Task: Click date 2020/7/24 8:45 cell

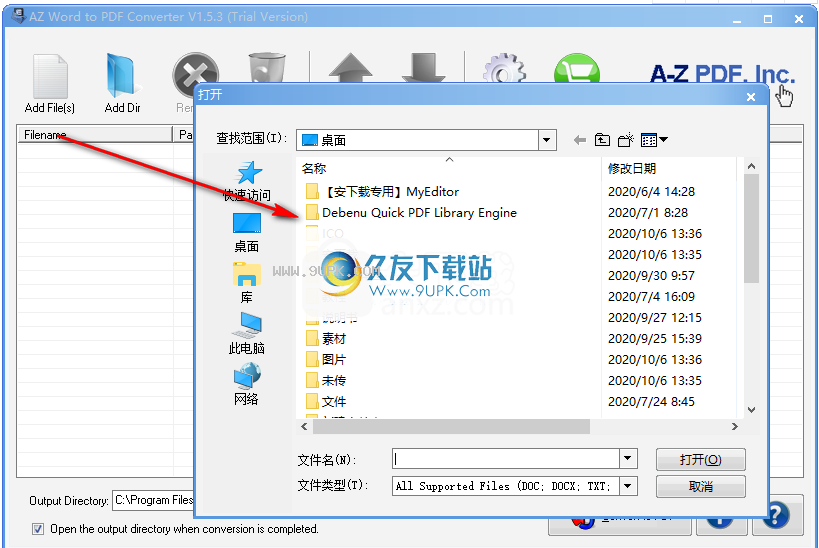Action: [x=651, y=401]
